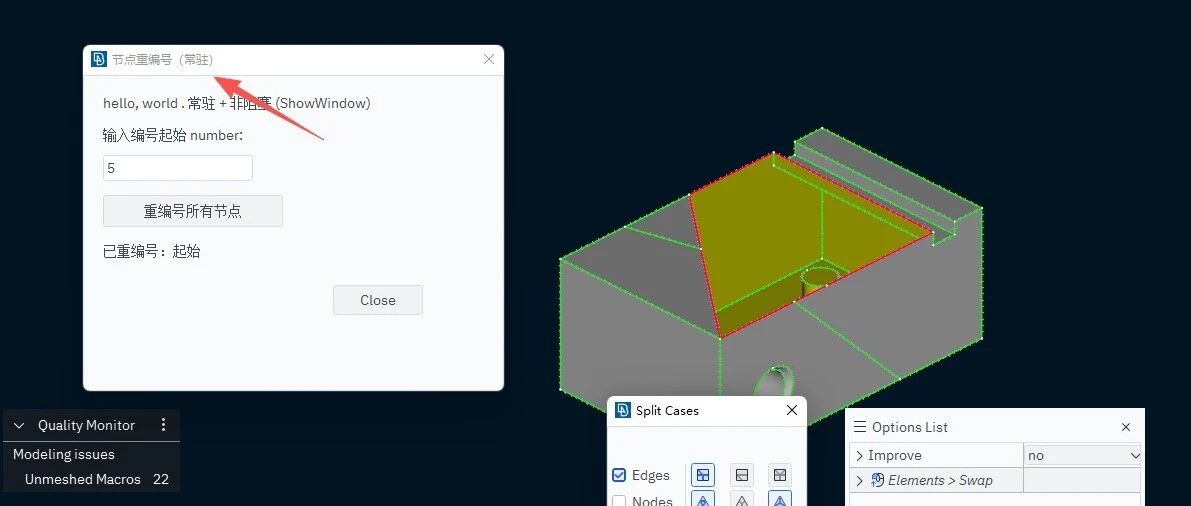Click the 重编号所有节点 button
1191x506 pixels.
(193, 211)
